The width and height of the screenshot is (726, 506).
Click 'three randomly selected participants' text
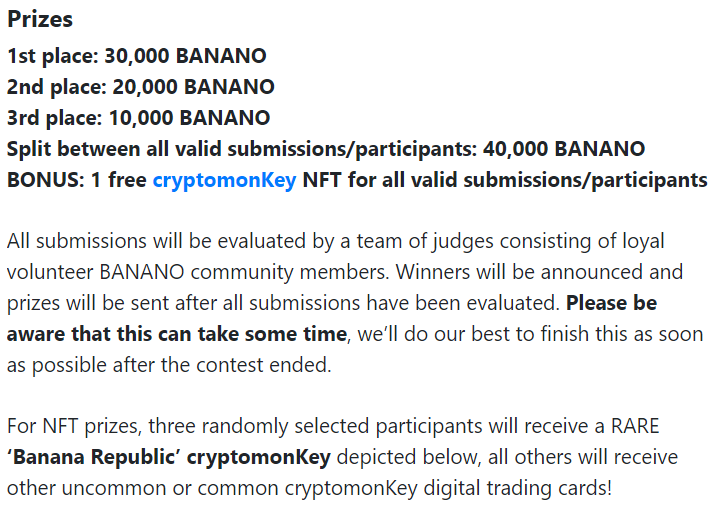(315, 426)
